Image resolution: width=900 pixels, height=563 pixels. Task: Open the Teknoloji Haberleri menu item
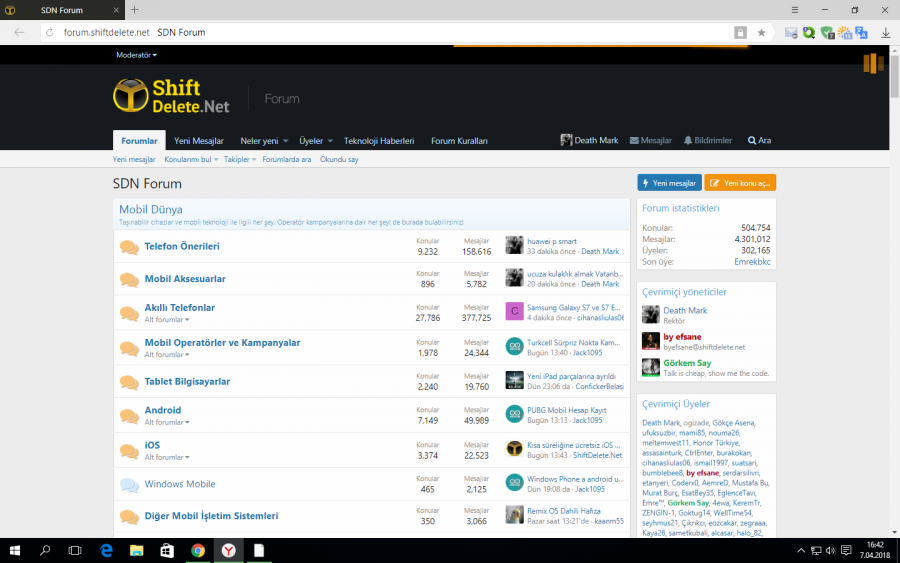coord(379,141)
